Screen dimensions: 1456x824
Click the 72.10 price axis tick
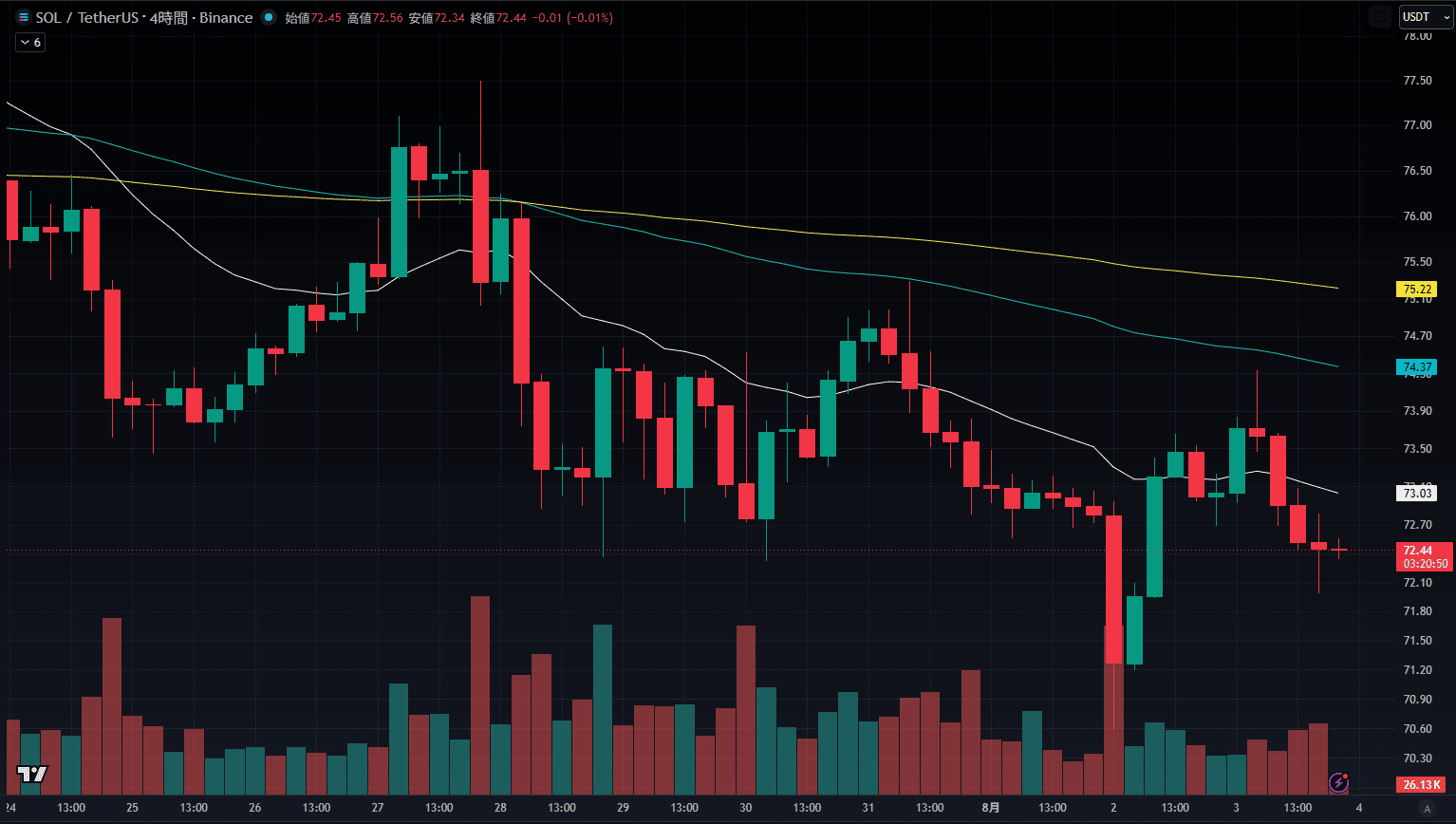[x=1417, y=583]
